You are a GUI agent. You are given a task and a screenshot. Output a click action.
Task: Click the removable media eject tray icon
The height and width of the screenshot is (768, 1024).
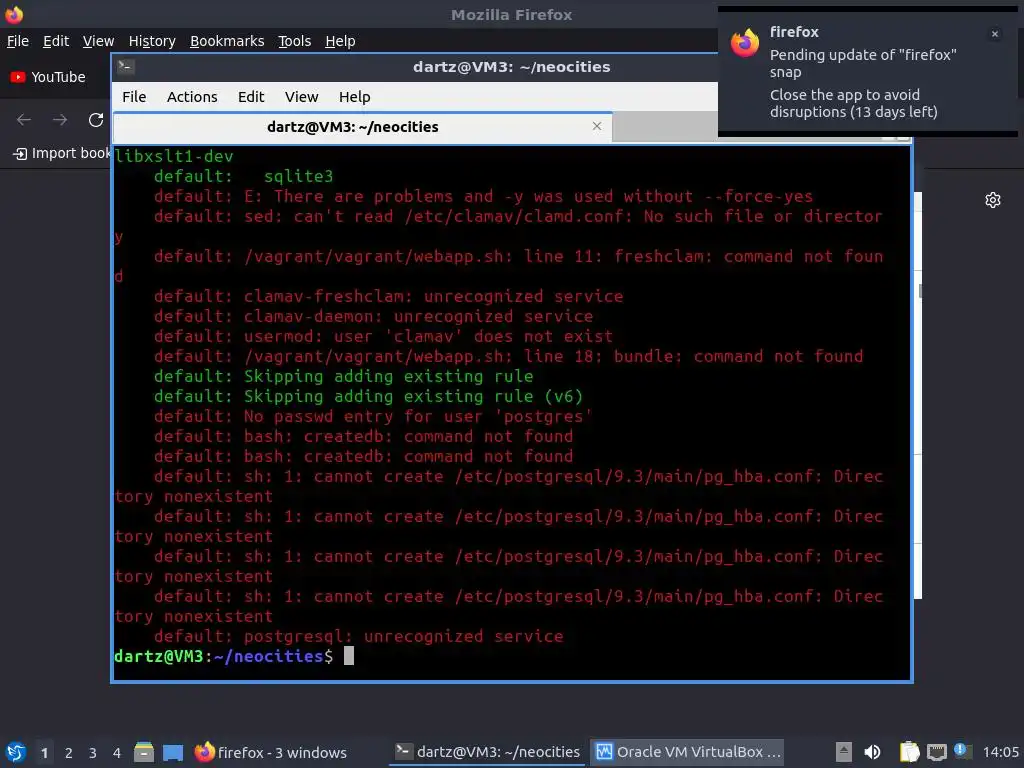(x=844, y=752)
